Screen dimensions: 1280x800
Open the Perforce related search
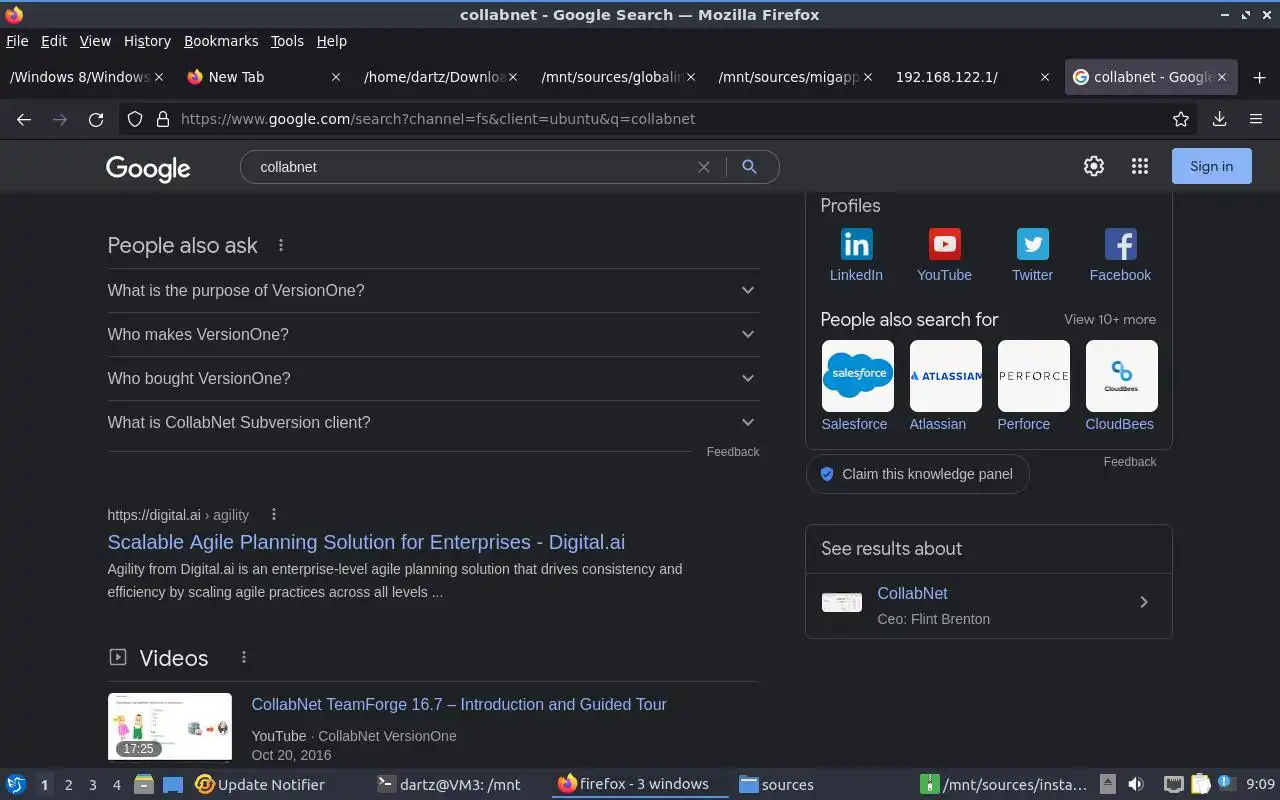click(x=1033, y=386)
